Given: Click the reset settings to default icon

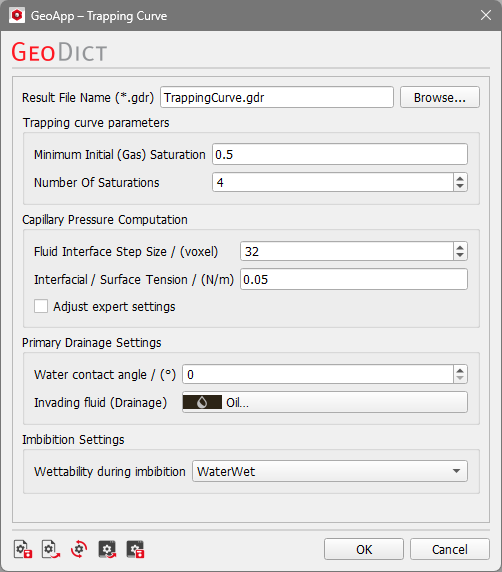Looking at the screenshot, I should tap(79, 549).
